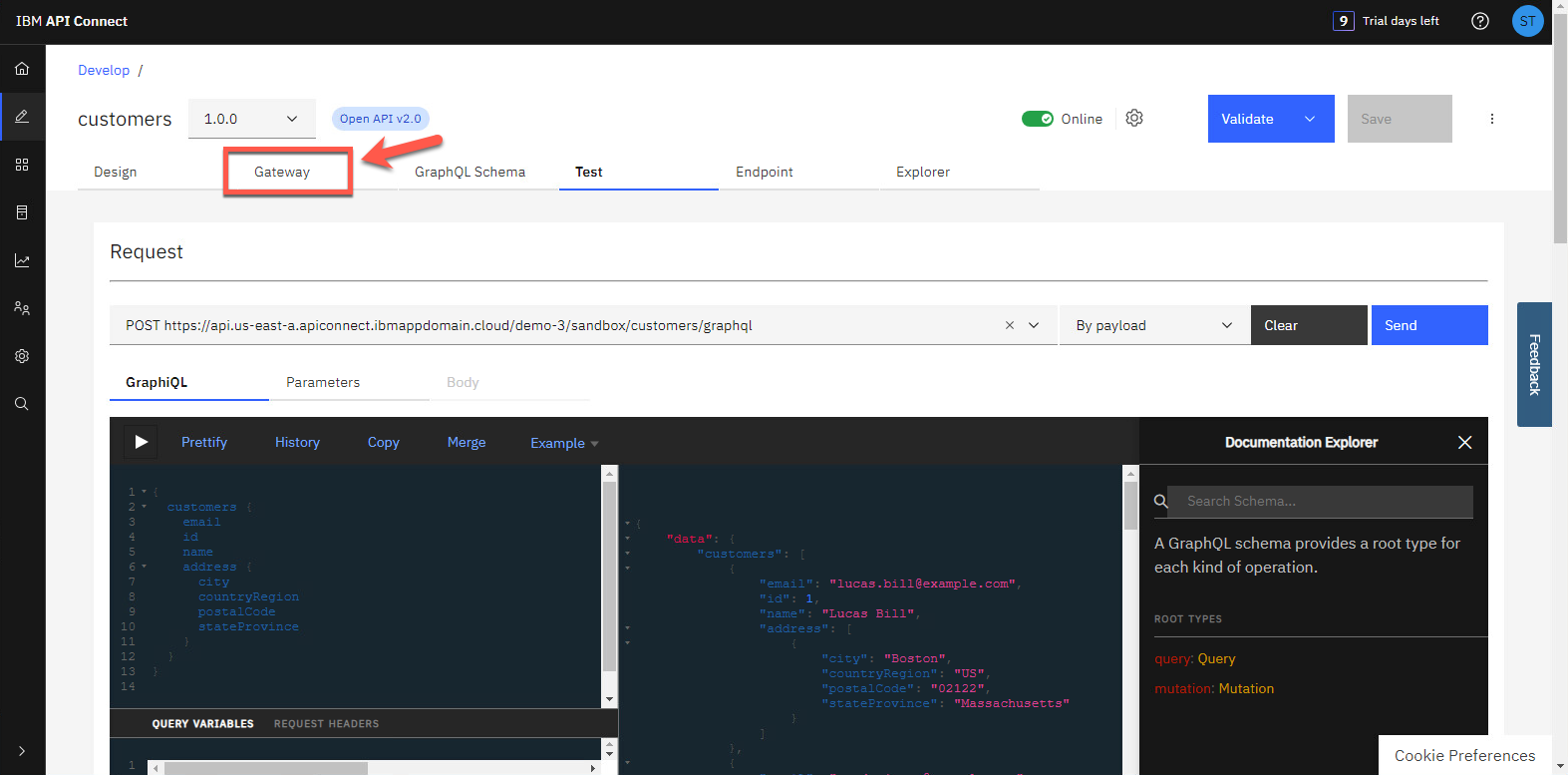Toggle the Online switch off
Image resolution: width=1568 pixels, height=775 pixels.
pos(1037,119)
